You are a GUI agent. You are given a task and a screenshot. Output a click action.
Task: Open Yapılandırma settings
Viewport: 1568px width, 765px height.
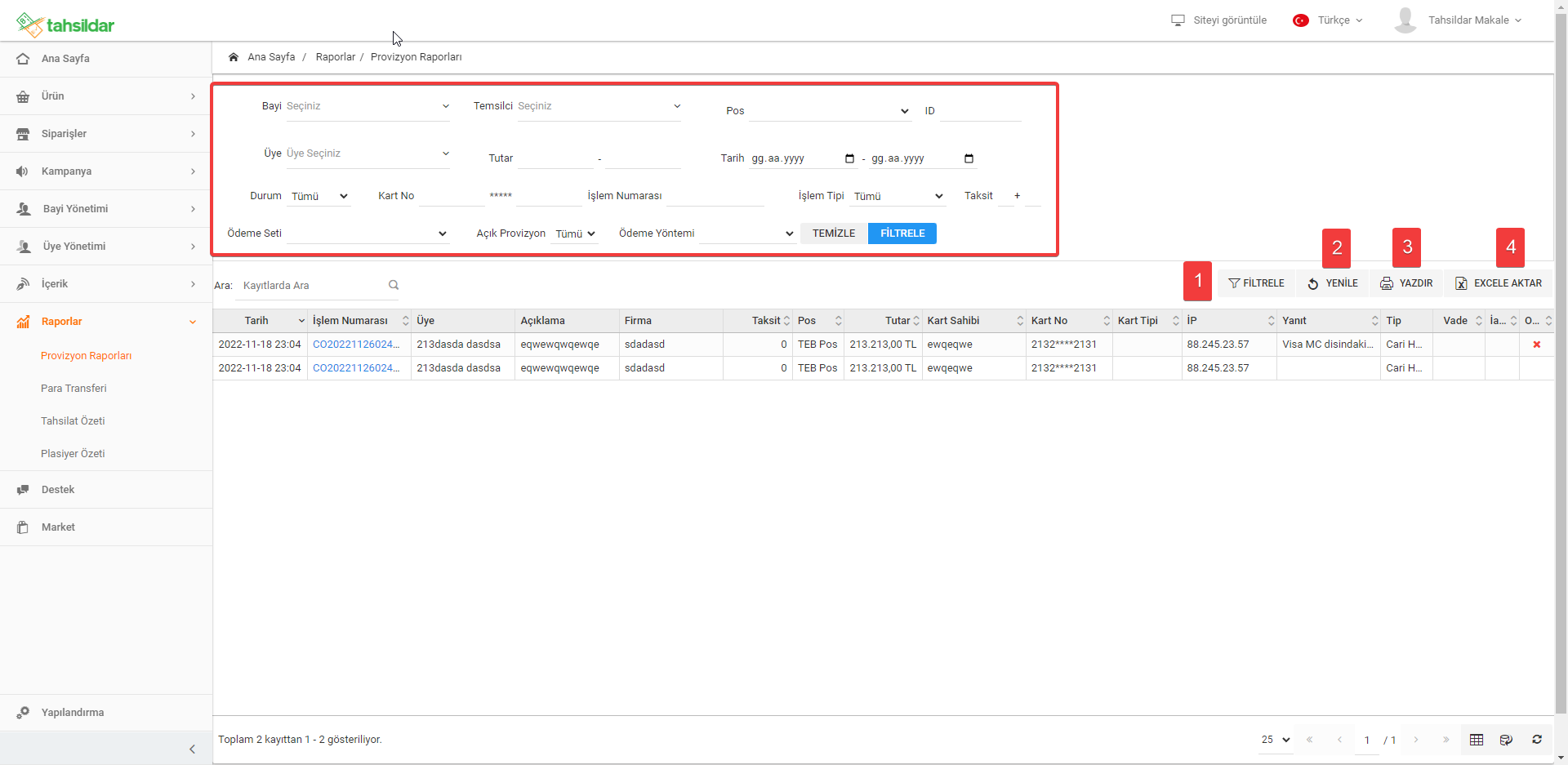tap(106, 713)
